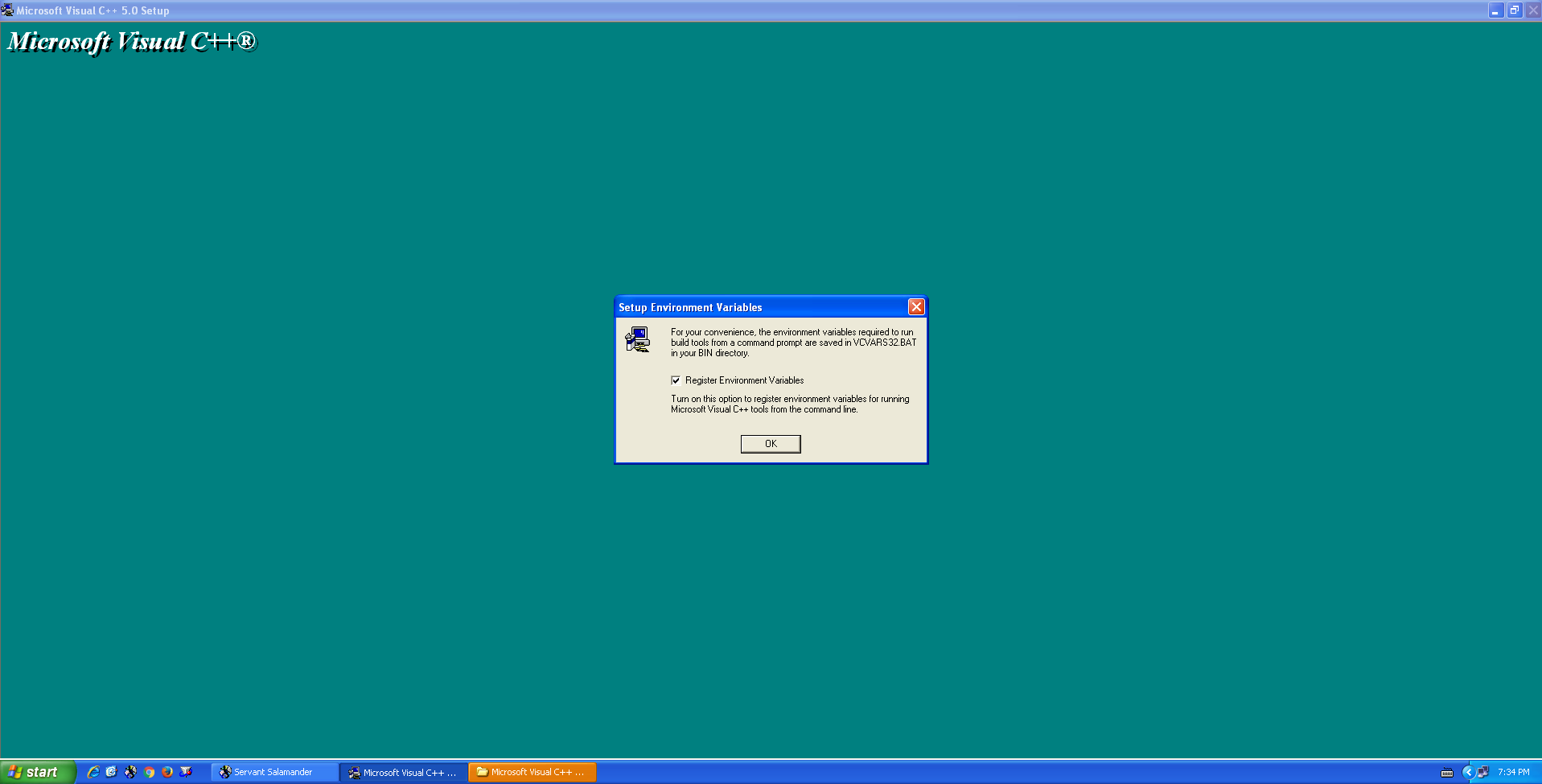1542x784 pixels.
Task: Click the taskbar clock showing 7:34 PM
Action: 1513,772
